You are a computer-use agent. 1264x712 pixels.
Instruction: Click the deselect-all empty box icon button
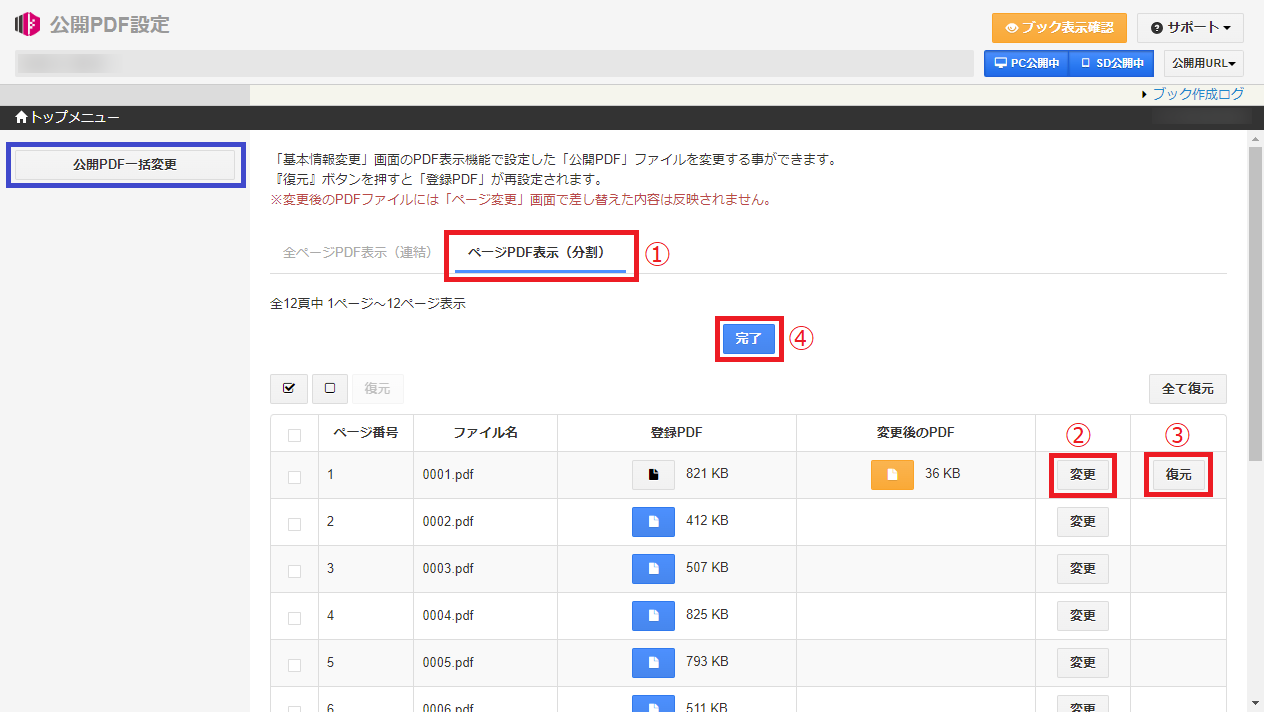tap(329, 388)
